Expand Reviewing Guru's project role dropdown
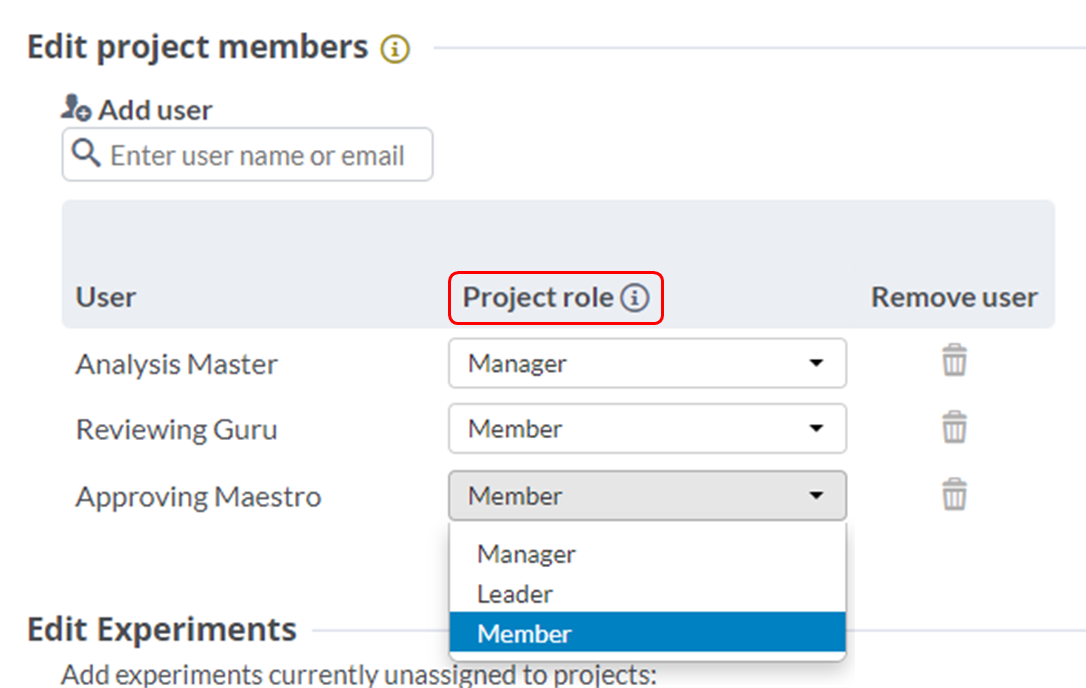 pos(646,429)
